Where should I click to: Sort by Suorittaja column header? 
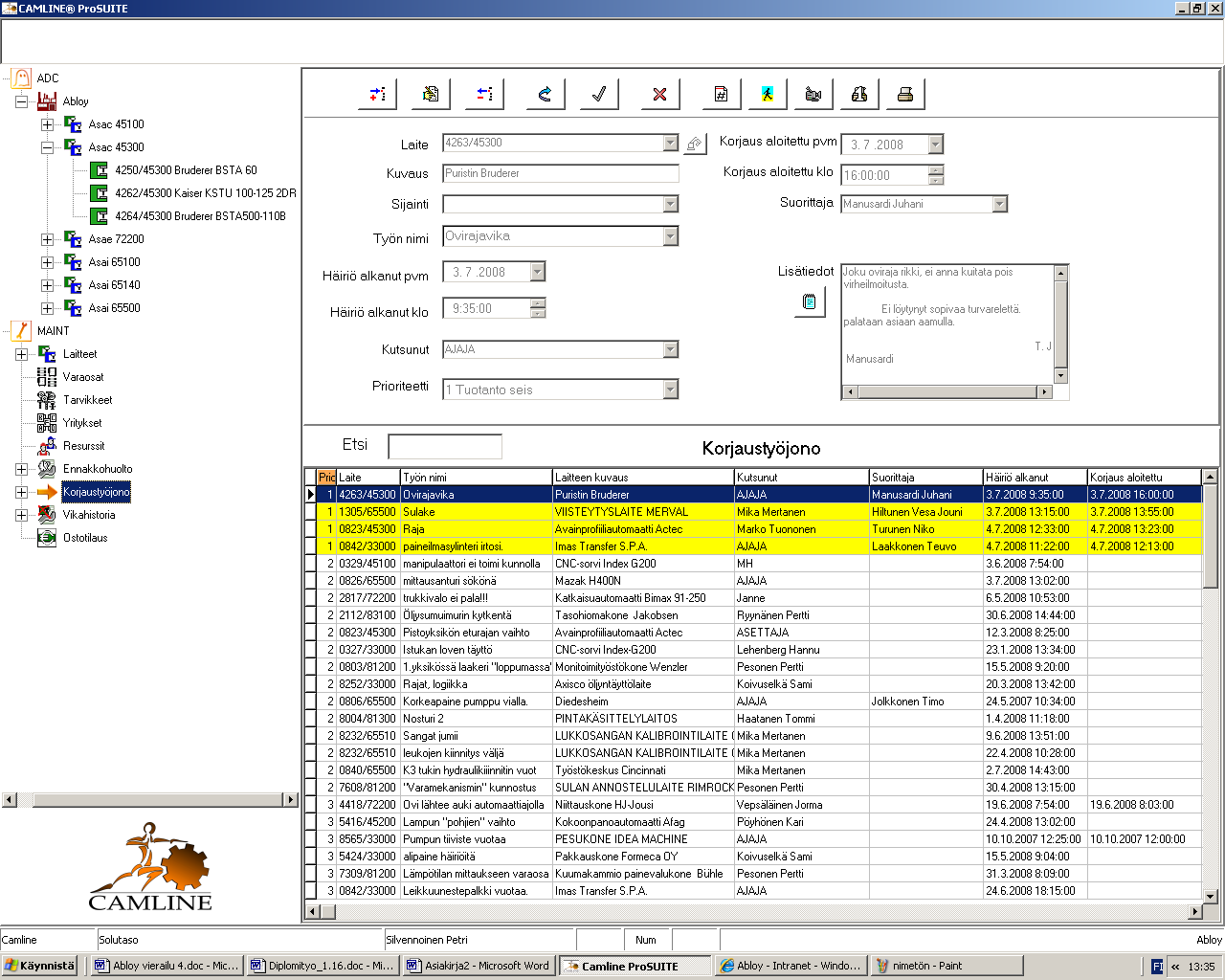[x=925, y=477]
